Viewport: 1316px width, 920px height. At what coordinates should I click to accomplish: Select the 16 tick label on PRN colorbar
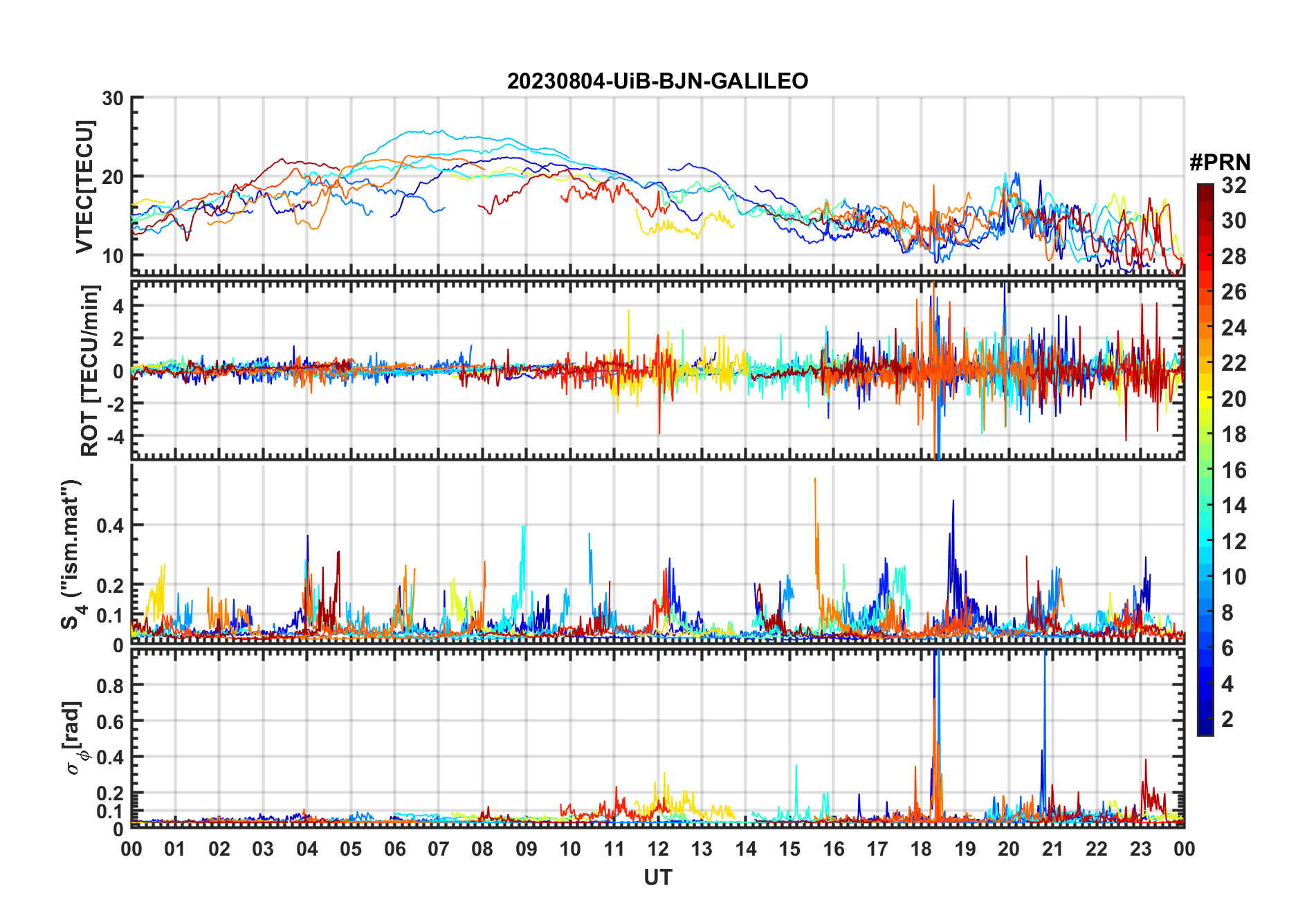[1234, 470]
